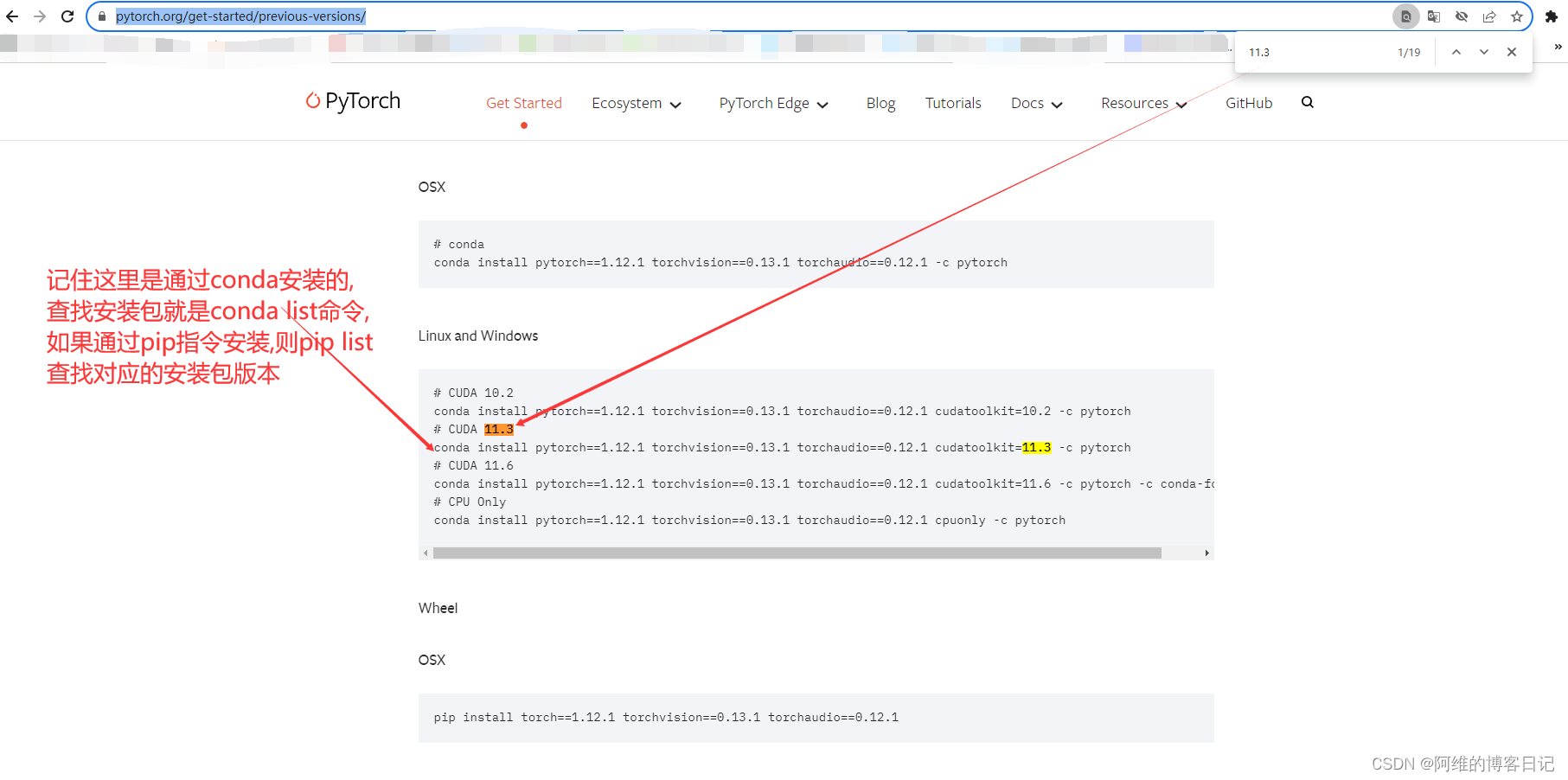Click the find-in-page icon in address bar
The height and width of the screenshot is (780, 1568).
pyautogui.click(x=1406, y=16)
